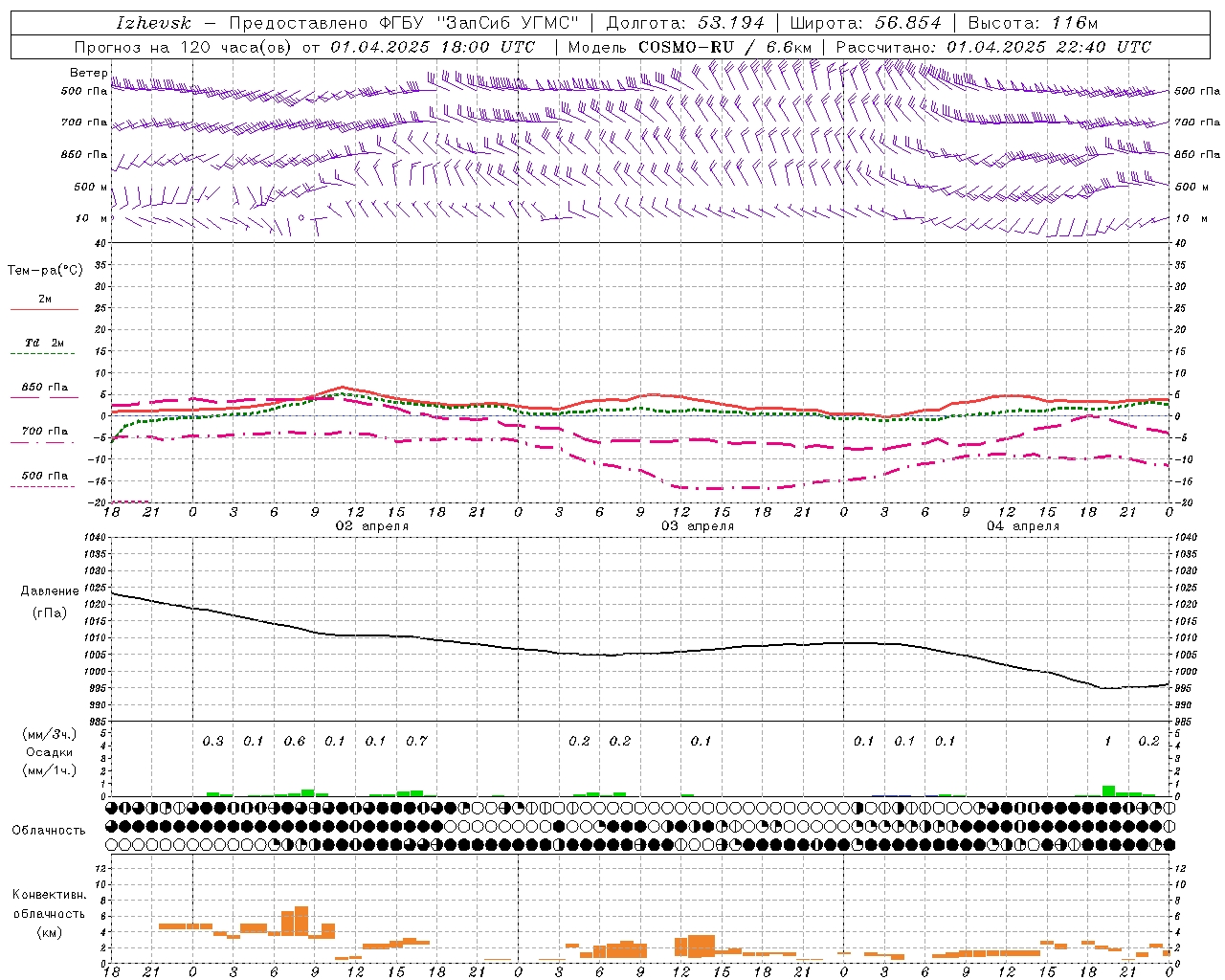
Task: Click the '02 апреля' date label
Action: click(371, 526)
